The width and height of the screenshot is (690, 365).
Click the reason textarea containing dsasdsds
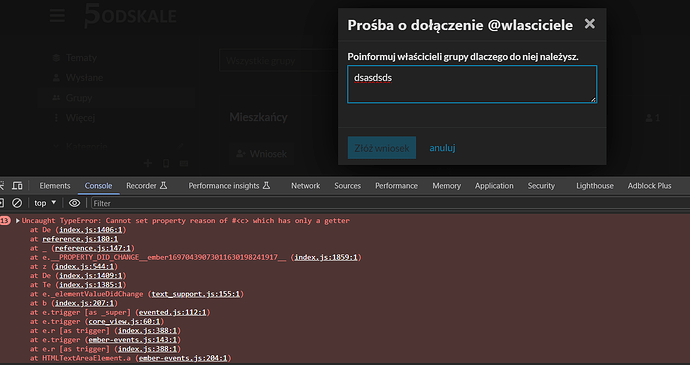coord(472,84)
